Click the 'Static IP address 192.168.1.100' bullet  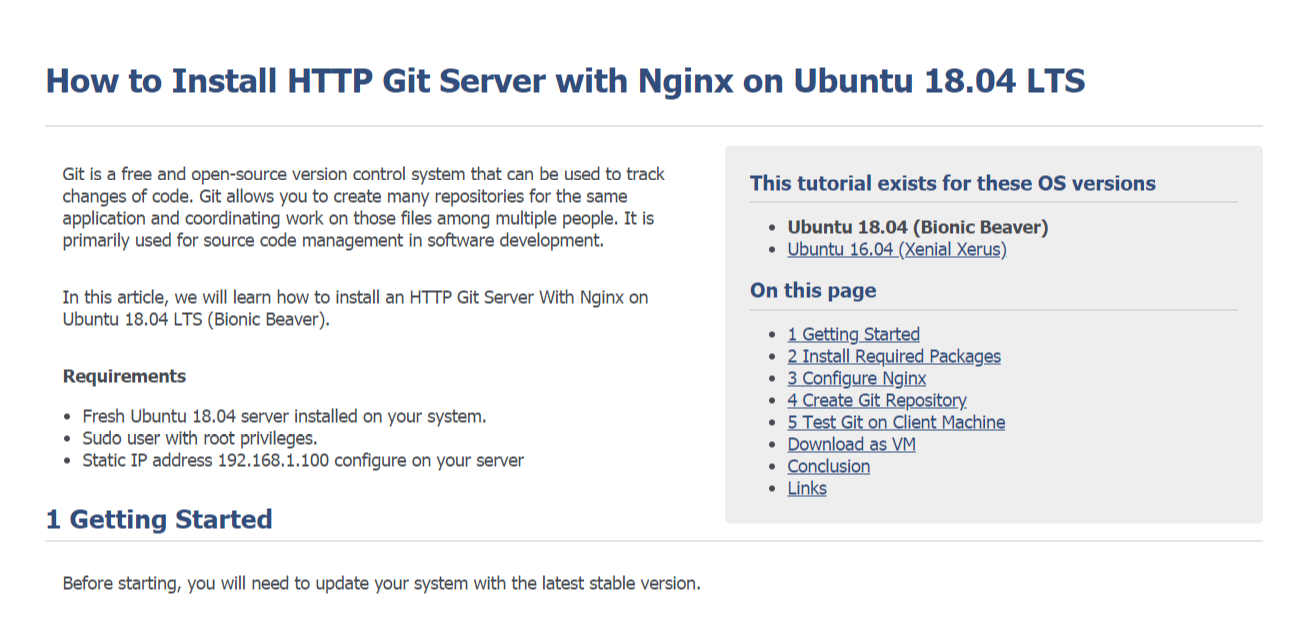(303, 460)
